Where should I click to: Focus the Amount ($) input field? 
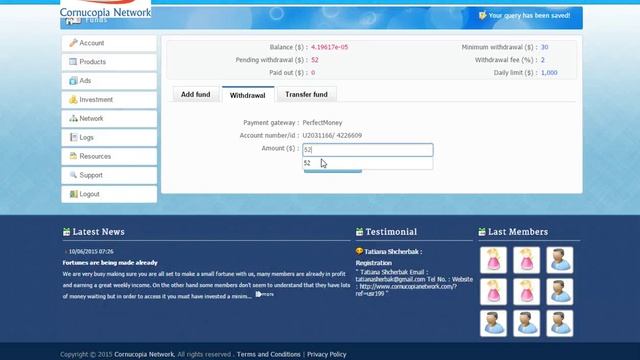pyautogui.click(x=368, y=150)
